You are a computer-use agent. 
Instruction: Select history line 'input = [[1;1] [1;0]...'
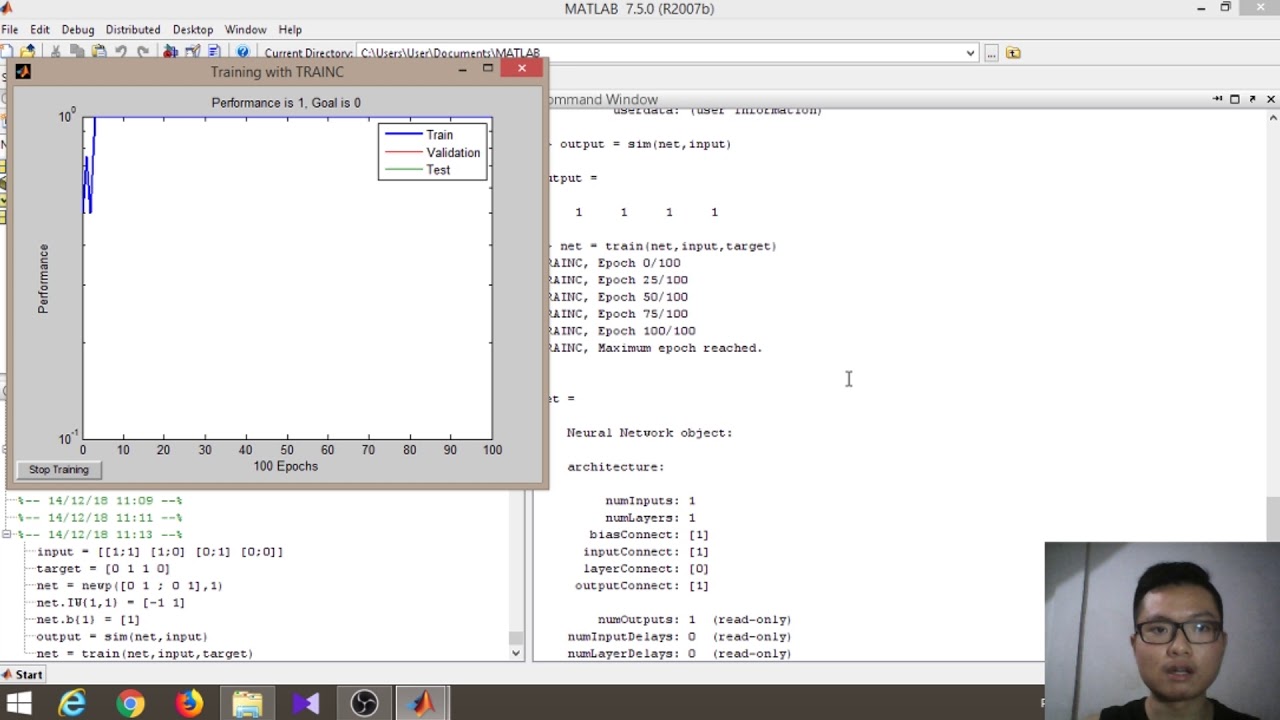(x=160, y=551)
